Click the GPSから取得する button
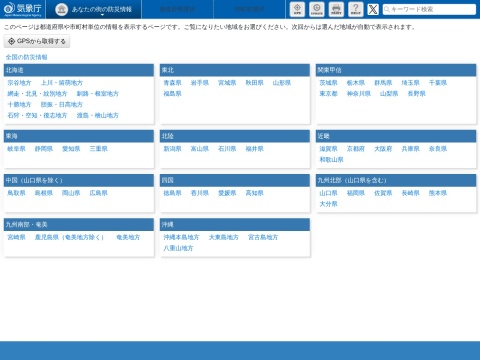The image size is (480, 360). click(x=37, y=41)
